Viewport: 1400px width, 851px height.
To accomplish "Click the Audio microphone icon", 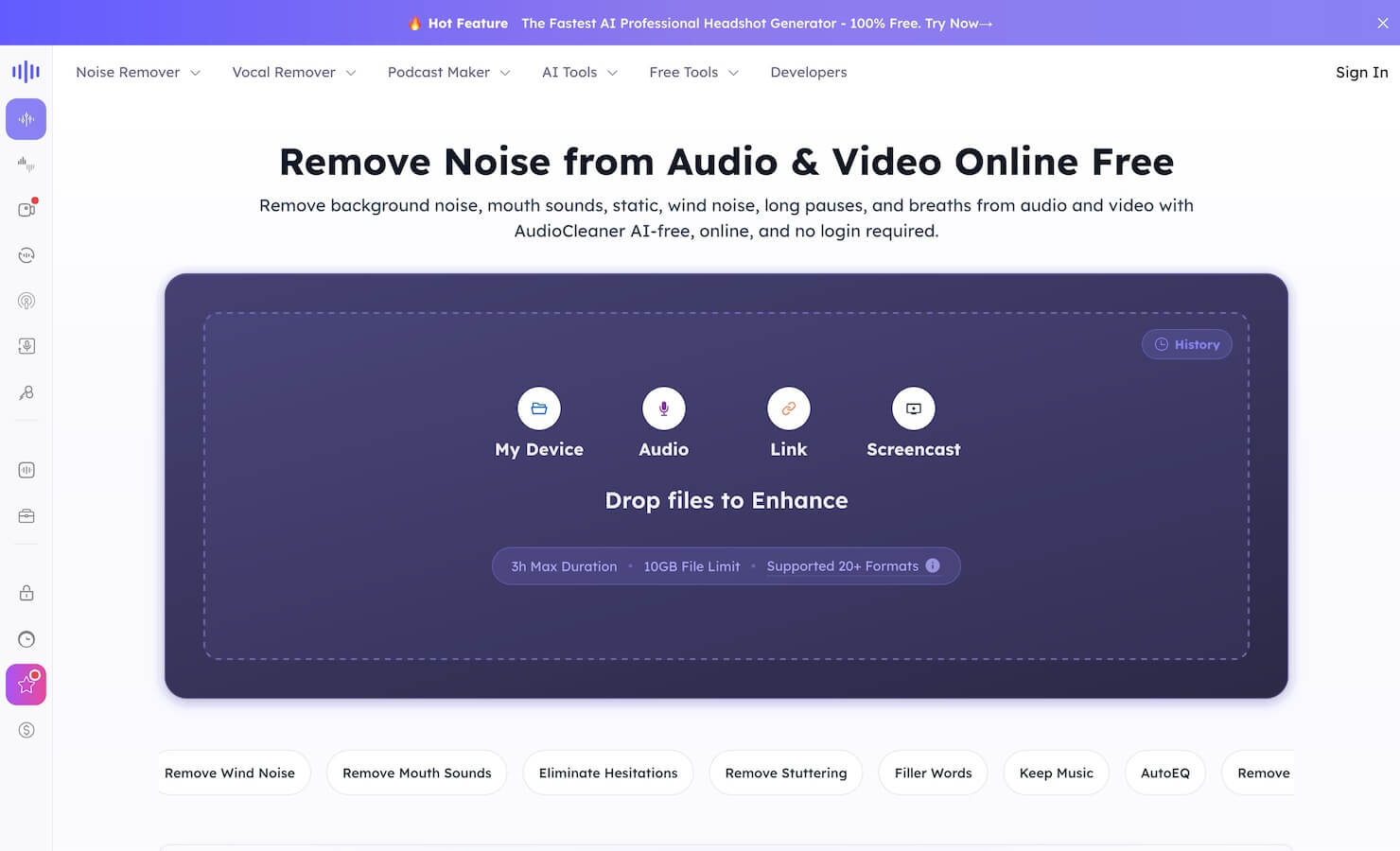I will pyautogui.click(x=664, y=408).
